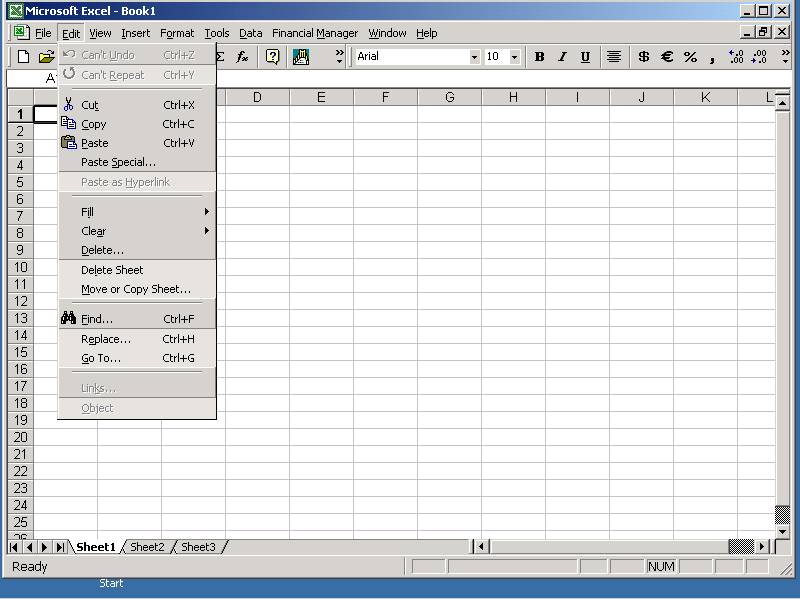This screenshot has width=800, height=600.
Task: Toggle Bold formatting
Action: (540, 57)
